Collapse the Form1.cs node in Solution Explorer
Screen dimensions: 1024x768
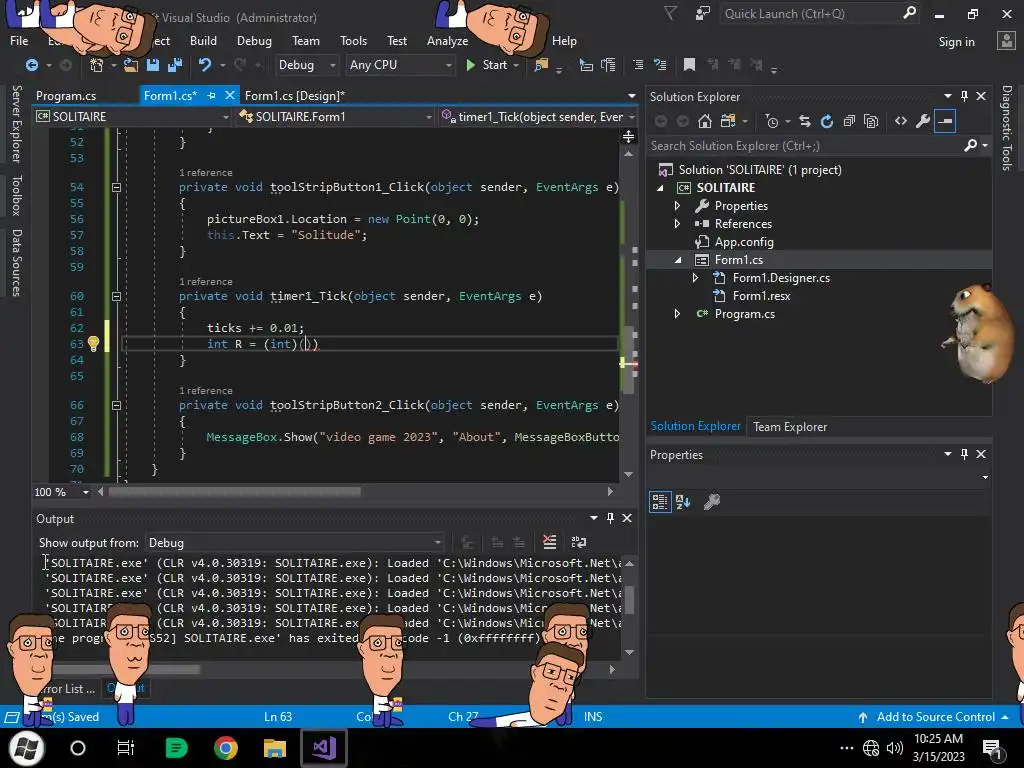pyautogui.click(x=677, y=260)
